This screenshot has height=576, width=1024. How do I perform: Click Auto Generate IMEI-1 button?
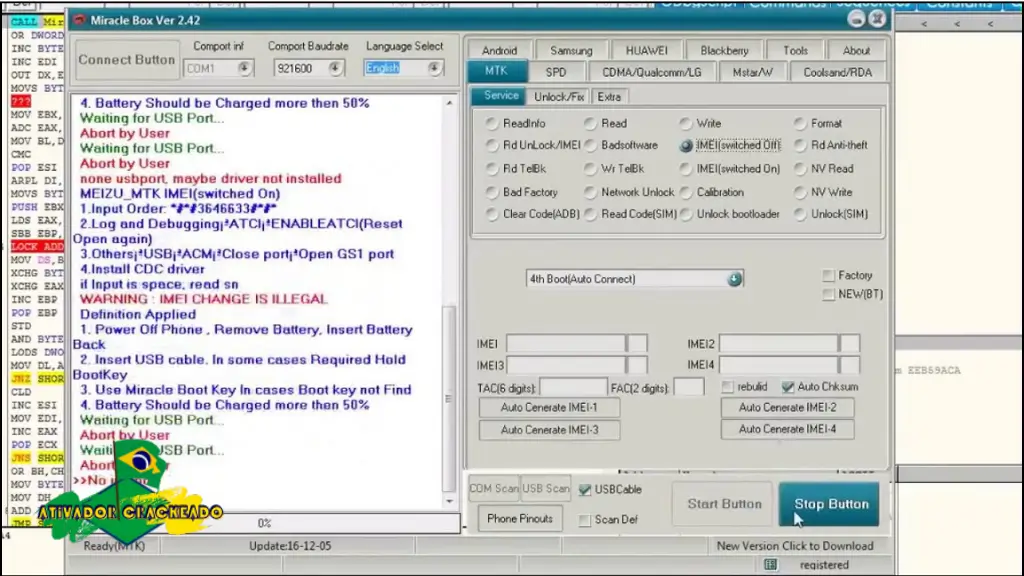[x=549, y=408]
